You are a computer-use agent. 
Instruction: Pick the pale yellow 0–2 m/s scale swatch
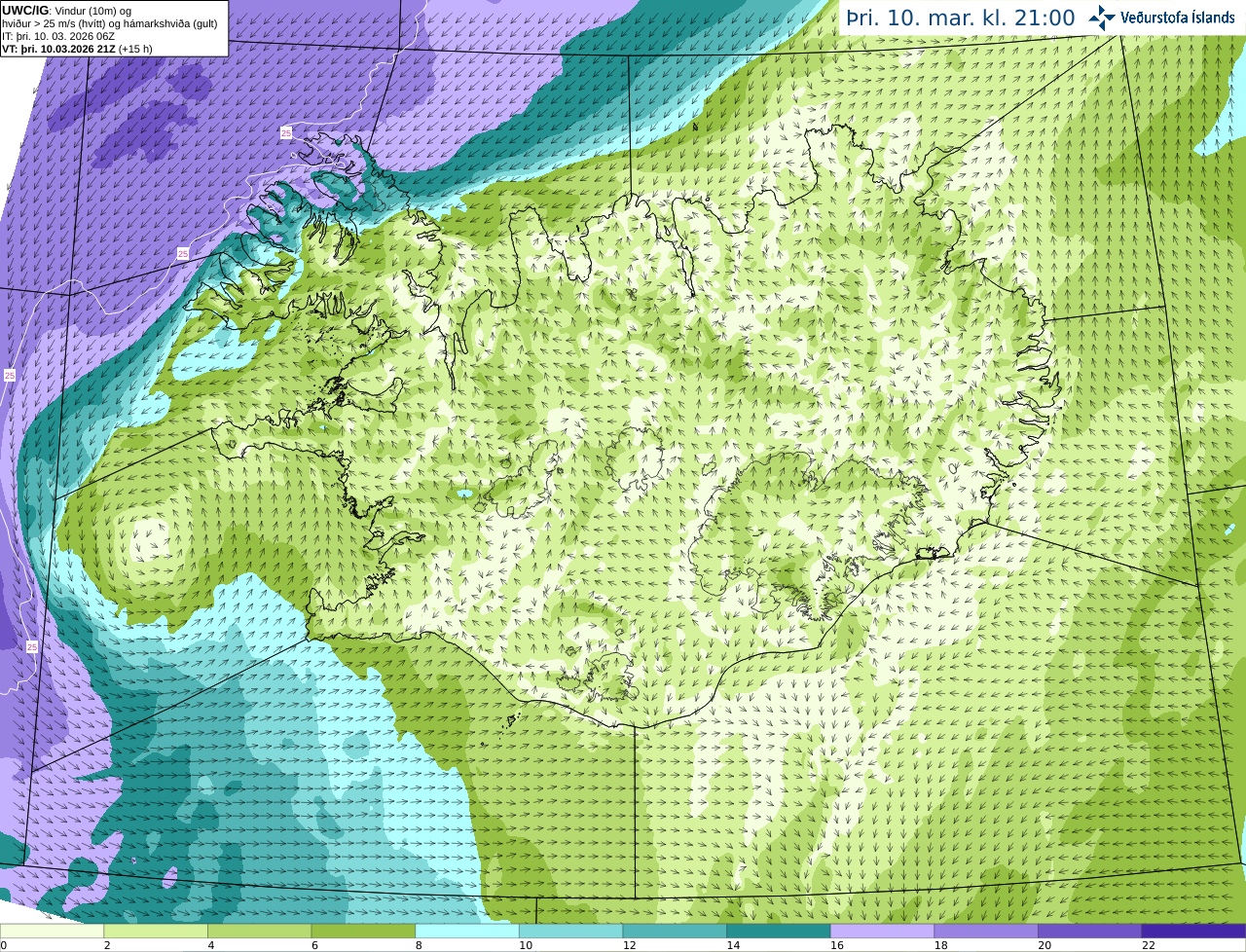(x=52, y=931)
